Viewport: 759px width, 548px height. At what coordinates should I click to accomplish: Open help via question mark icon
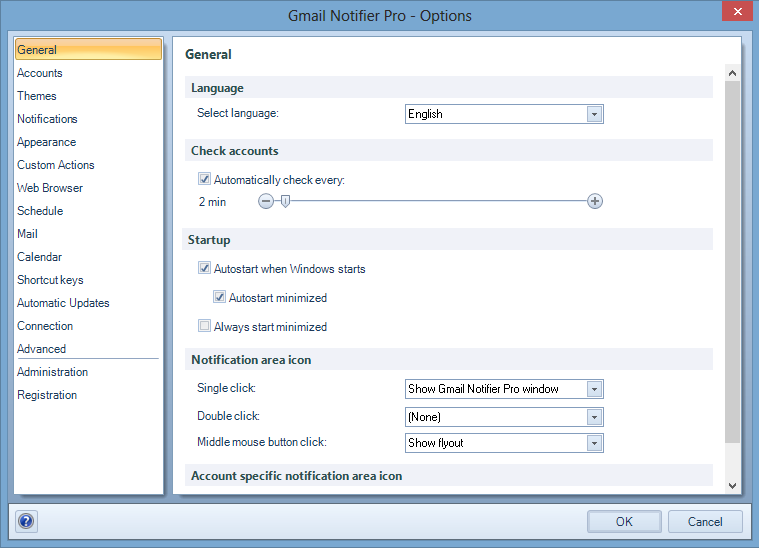coord(26,521)
